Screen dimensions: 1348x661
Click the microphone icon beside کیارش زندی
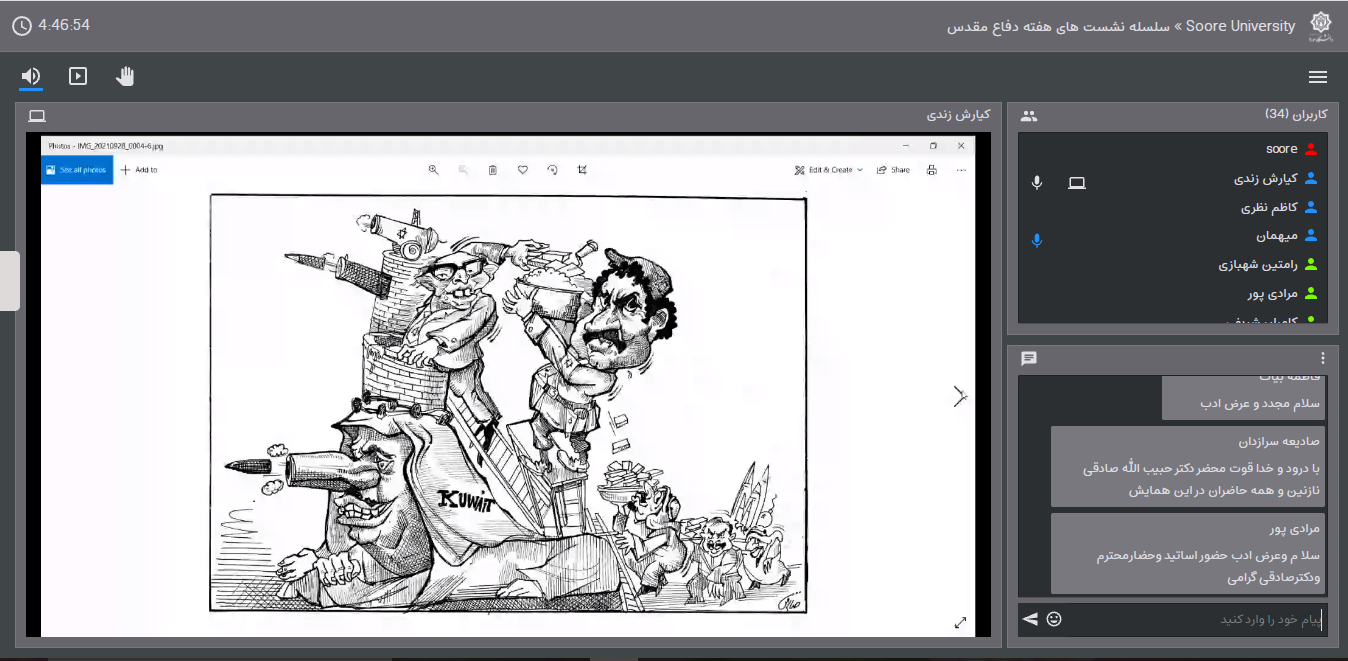1037,182
